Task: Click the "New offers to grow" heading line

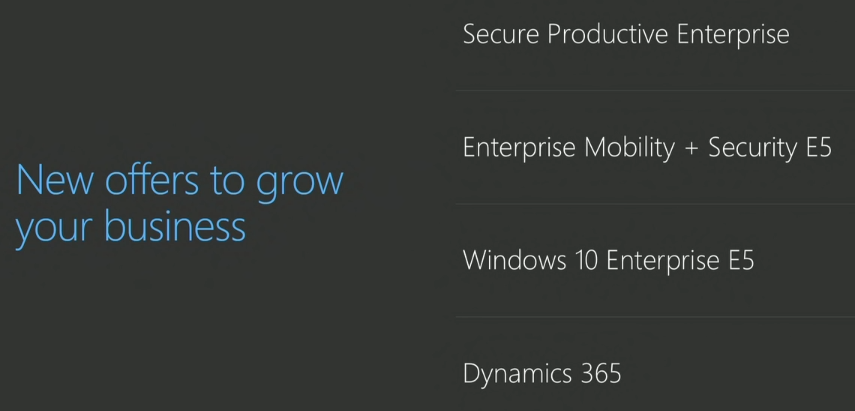Action: click(x=180, y=181)
